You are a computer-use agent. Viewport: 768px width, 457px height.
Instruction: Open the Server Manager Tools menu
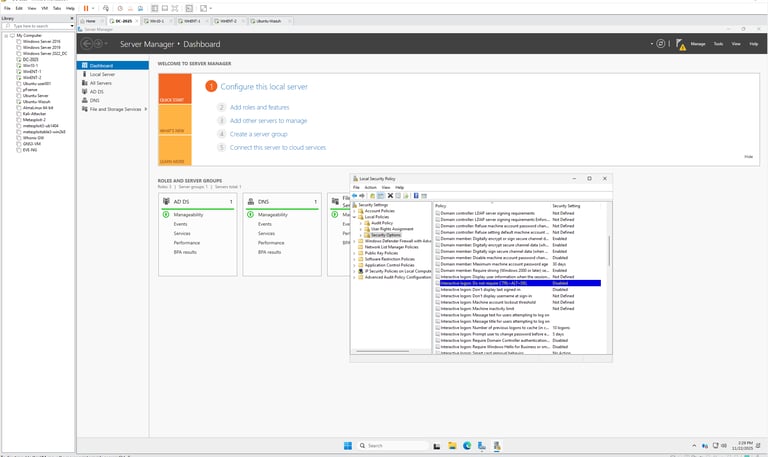click(718, 44)
